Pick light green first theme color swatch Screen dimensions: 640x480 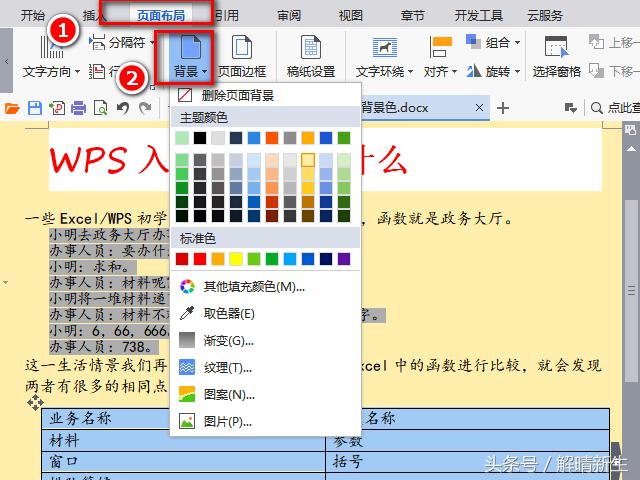182,138
